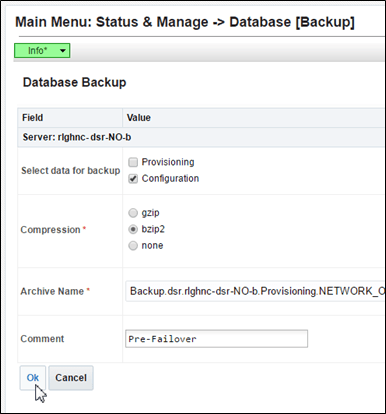Select gzip compression
The height and width of the screenshot is (414, 386).
pos(133,213)
